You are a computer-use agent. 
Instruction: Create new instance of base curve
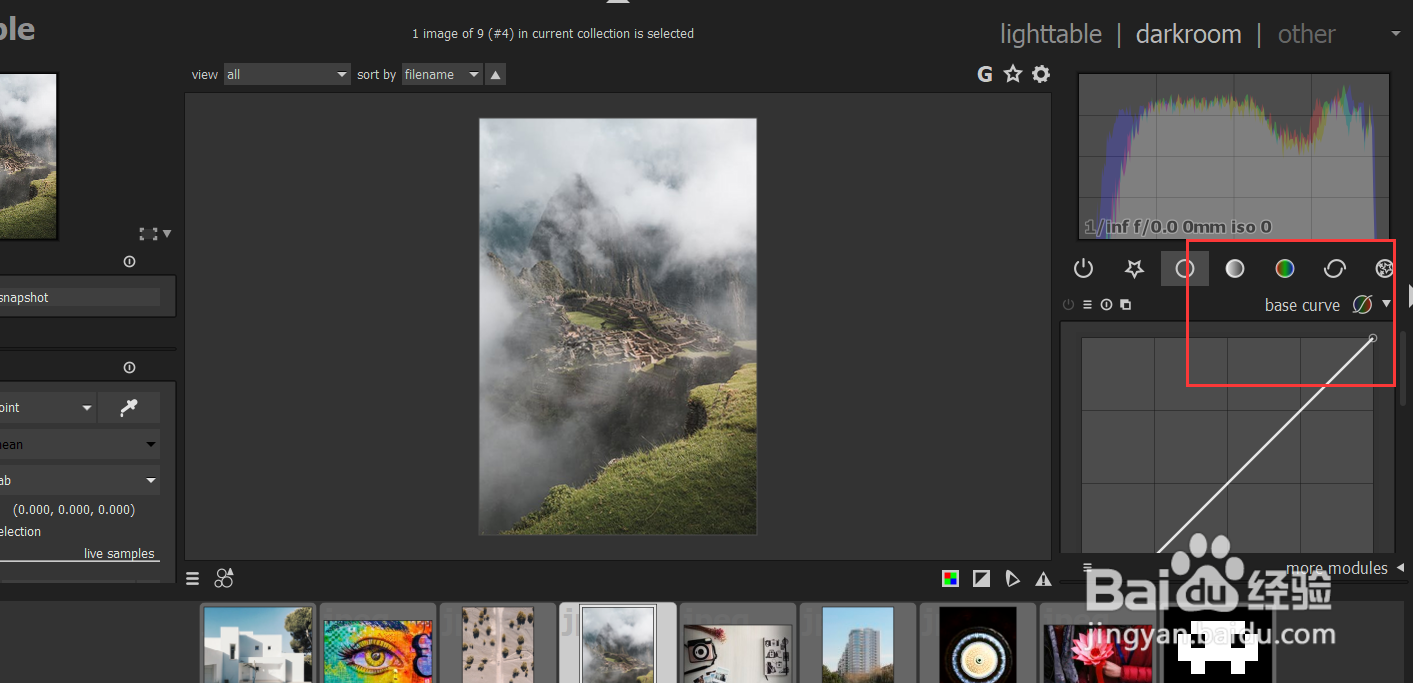pos(1125,305)
